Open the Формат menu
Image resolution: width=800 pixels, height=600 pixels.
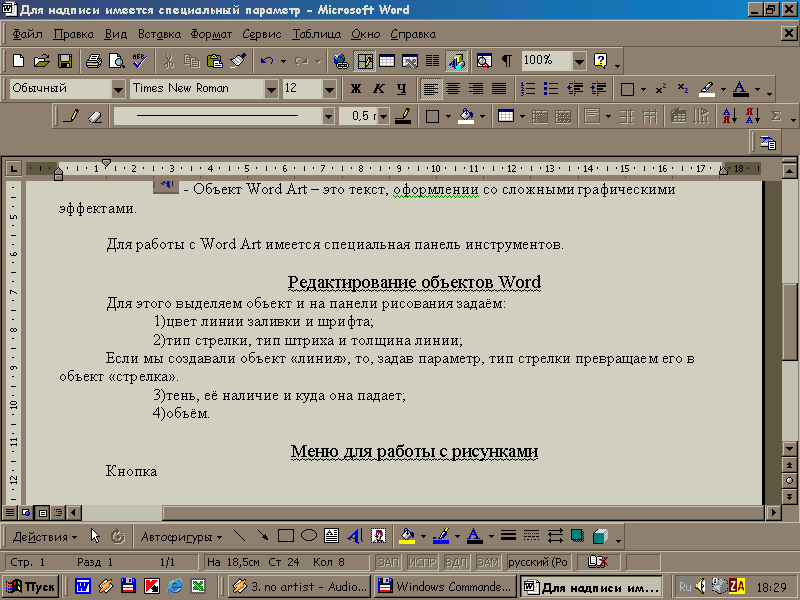(211, 34)
